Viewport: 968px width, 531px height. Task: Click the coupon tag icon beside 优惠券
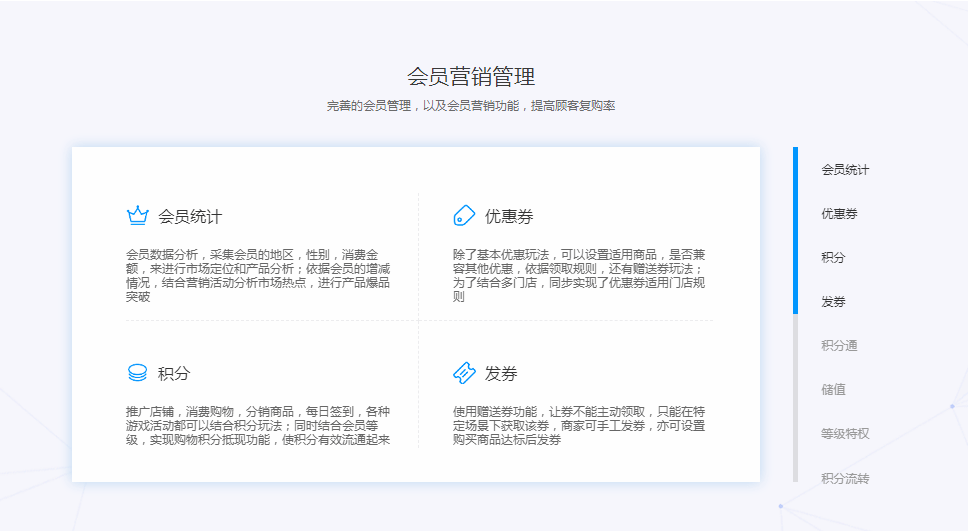click(x=464, y=215)
